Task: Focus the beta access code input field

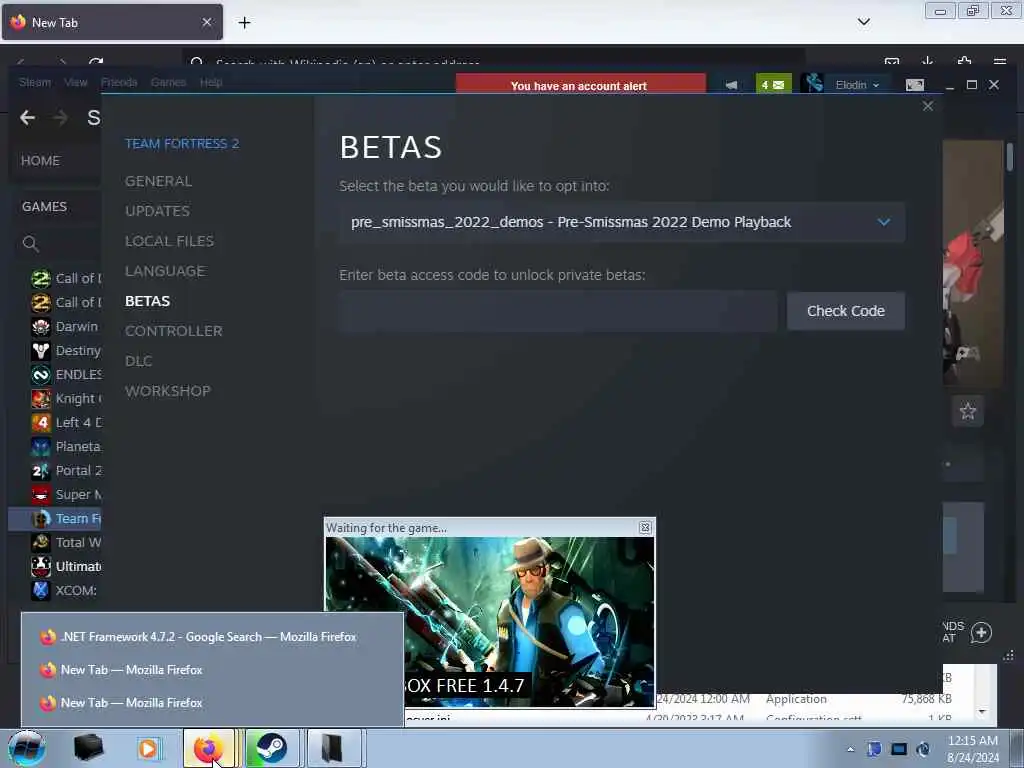Action: pyautogui.click(x=558, y=311)
